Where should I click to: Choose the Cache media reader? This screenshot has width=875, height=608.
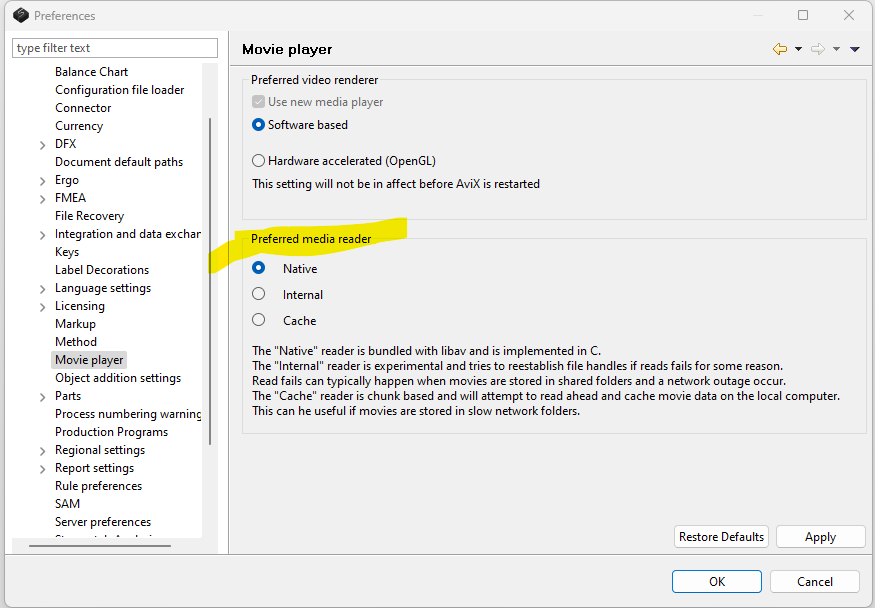click(x=259, y=320)
